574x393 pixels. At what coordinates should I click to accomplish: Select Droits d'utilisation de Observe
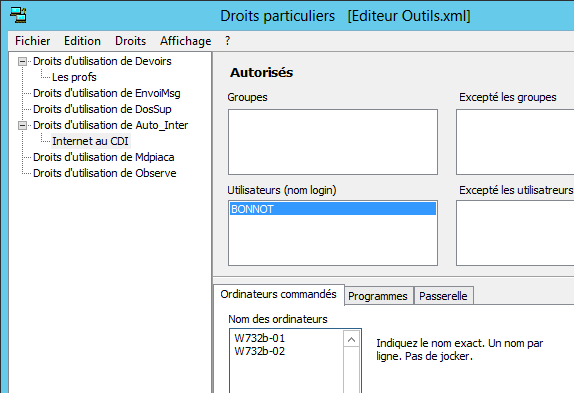pos(105,173)
